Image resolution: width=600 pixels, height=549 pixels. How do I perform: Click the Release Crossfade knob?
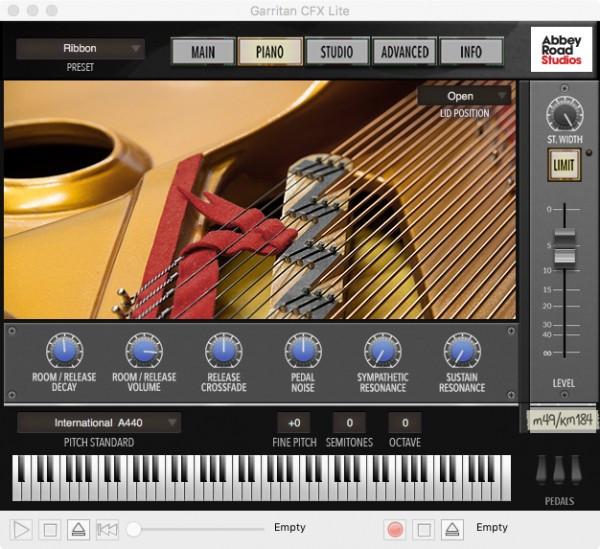pyautogui.click(x=223, y=350)
